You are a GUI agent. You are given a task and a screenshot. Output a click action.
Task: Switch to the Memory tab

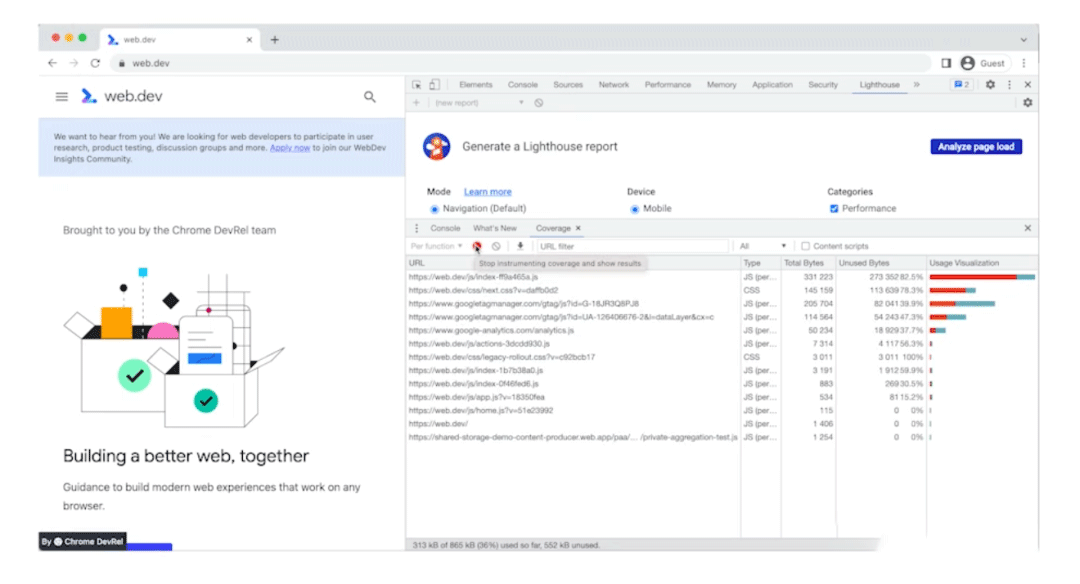(722, 85)
